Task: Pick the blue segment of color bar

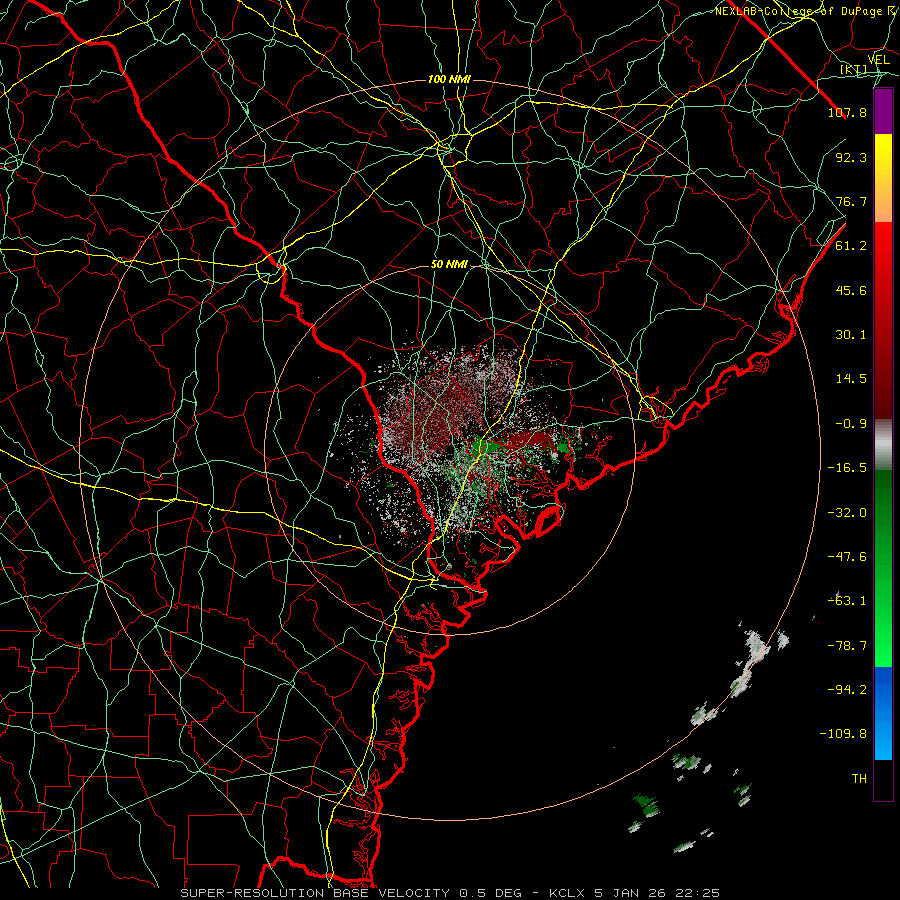Action: point(883,713)
